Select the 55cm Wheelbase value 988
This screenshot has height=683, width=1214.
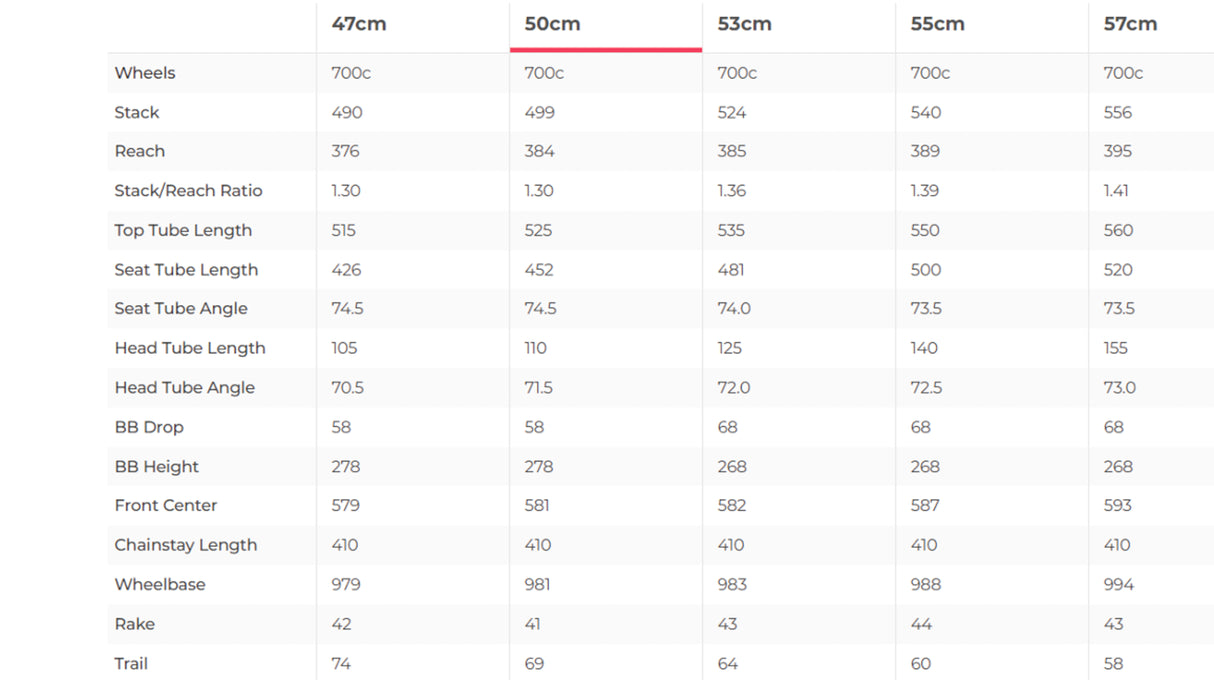tap(926, 585)
